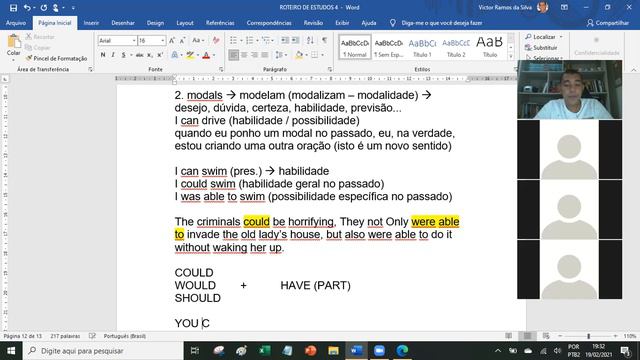Click the Save icon in the title bar
This screenshot has width=640, height=360.
pyautogui.click(x=13, y=8)
